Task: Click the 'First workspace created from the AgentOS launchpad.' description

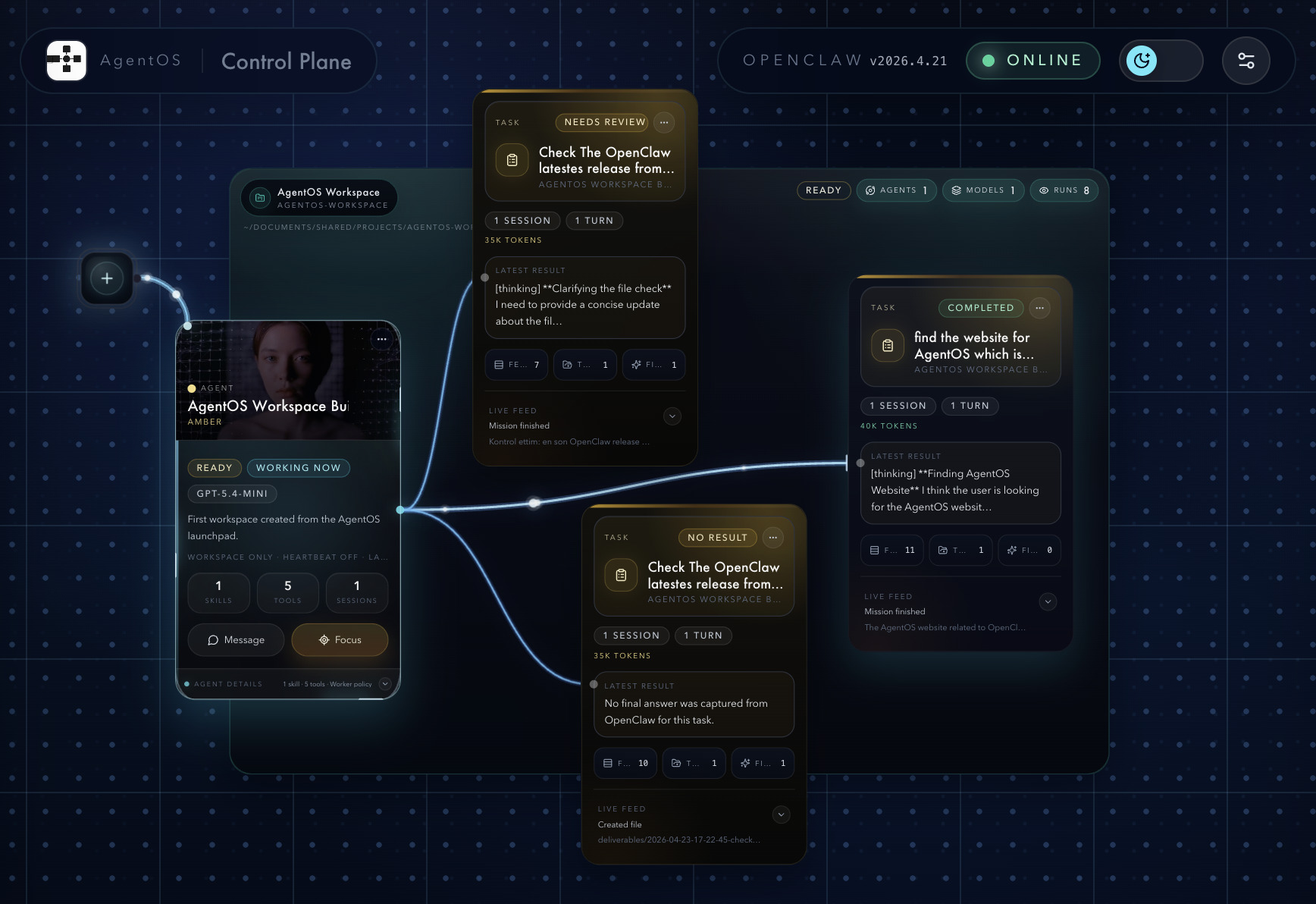Action: click(284, 528)
